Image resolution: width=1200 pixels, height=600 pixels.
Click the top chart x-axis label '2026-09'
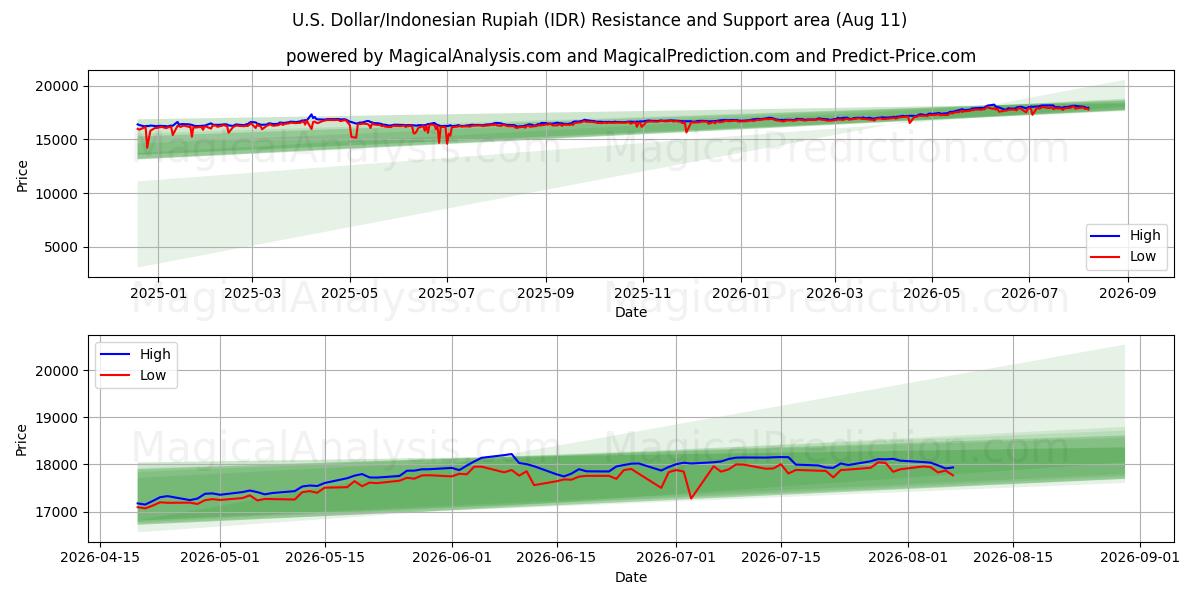click(1128, 293)
